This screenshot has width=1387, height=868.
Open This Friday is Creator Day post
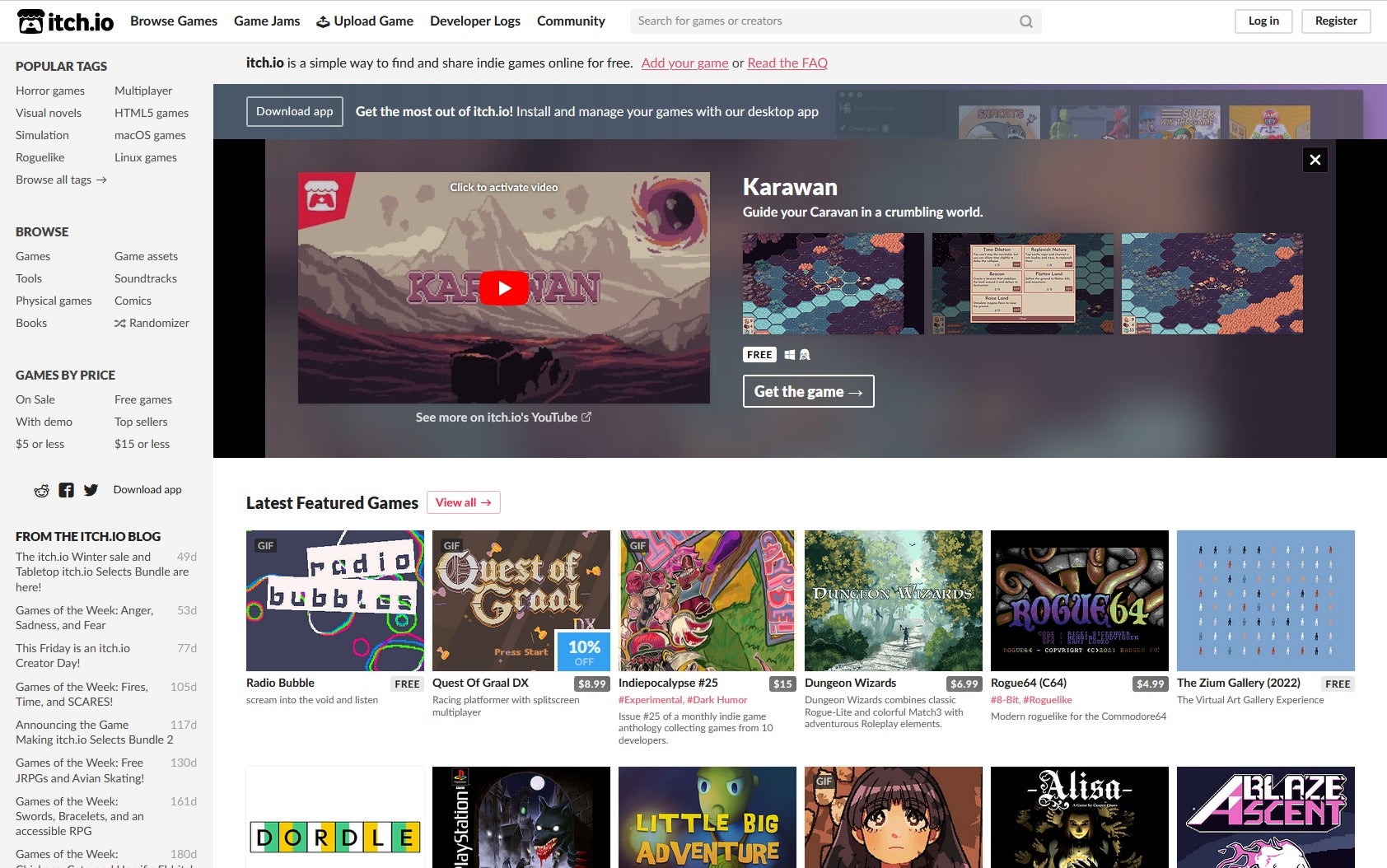pos(72,656)
